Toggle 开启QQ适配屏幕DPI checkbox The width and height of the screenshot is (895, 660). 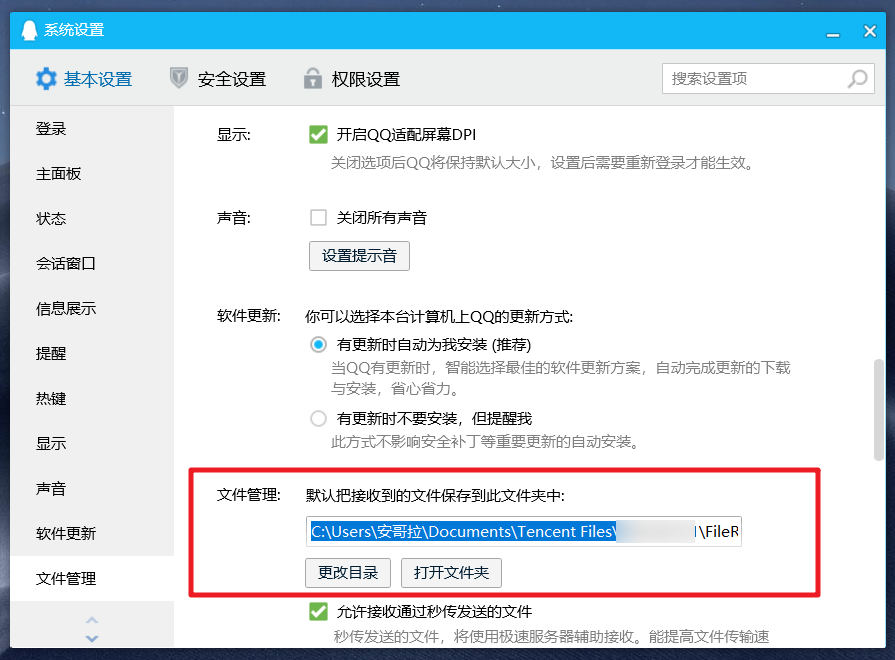pos(319,135)
